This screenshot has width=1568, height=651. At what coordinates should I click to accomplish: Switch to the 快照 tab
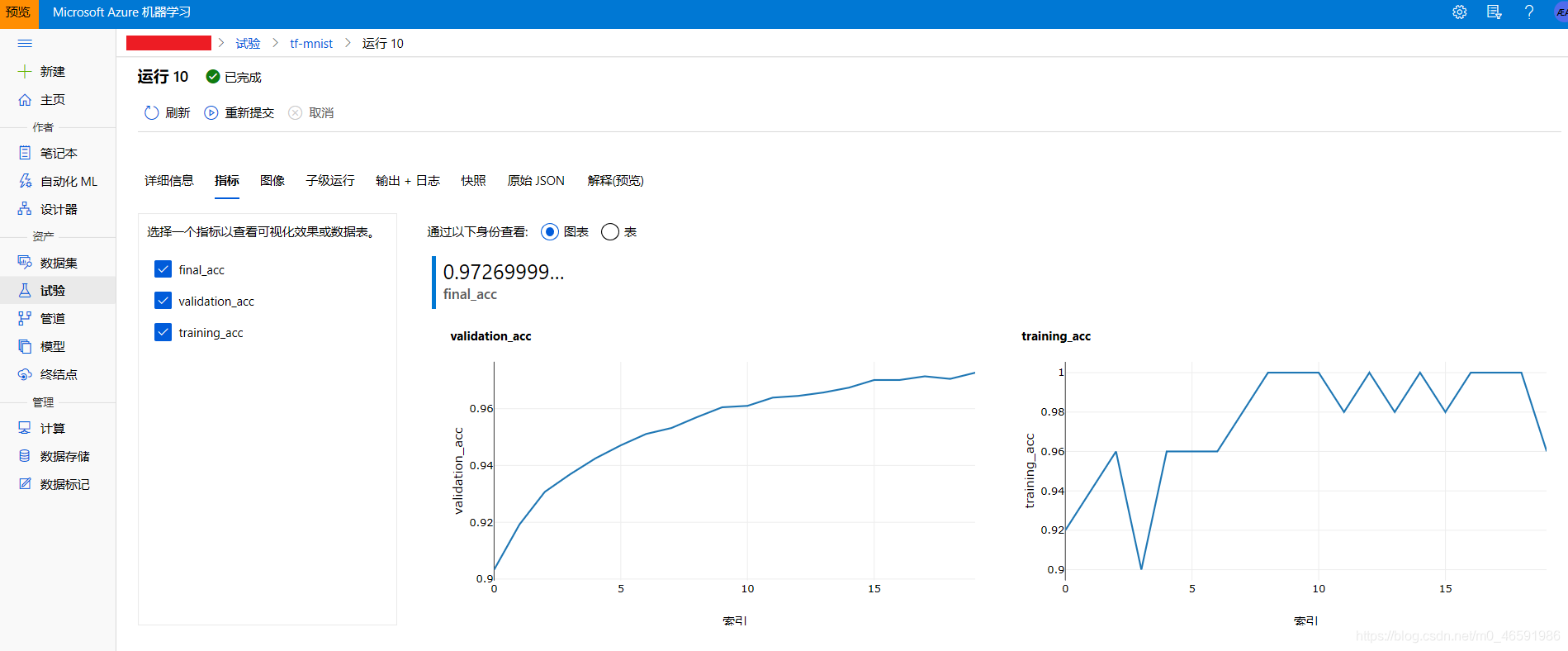[x=474, y=180]
